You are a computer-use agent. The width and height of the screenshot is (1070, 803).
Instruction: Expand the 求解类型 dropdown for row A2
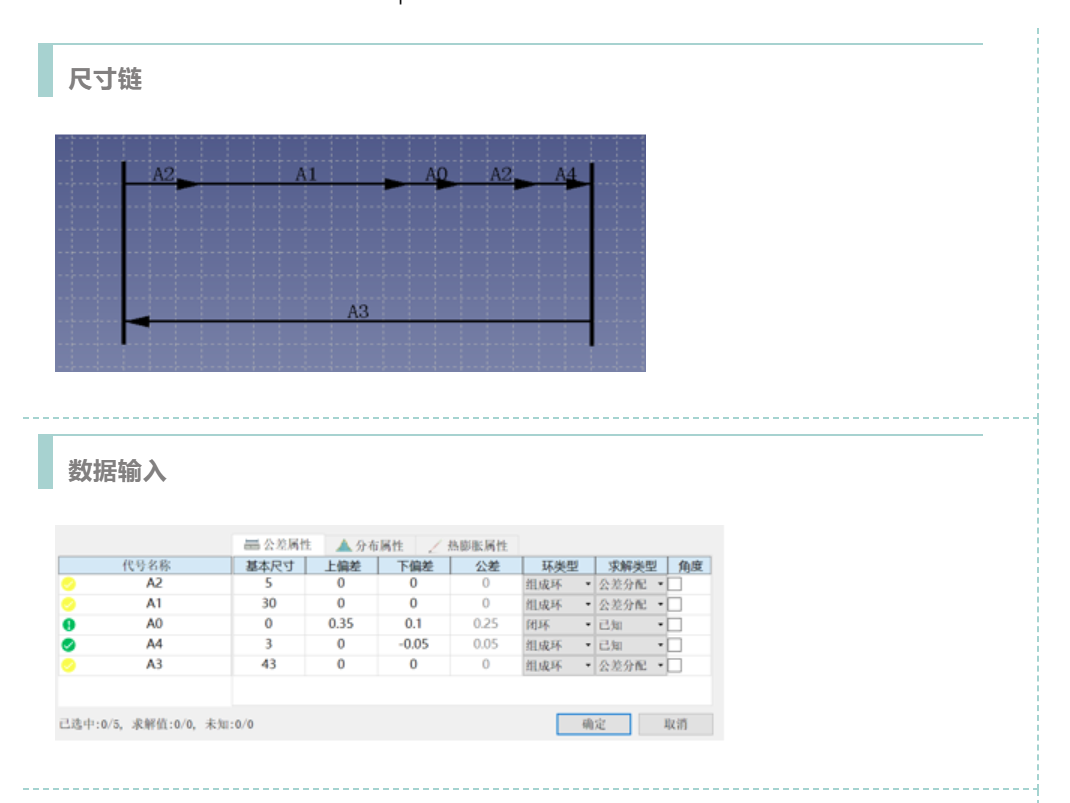point(631,584)
